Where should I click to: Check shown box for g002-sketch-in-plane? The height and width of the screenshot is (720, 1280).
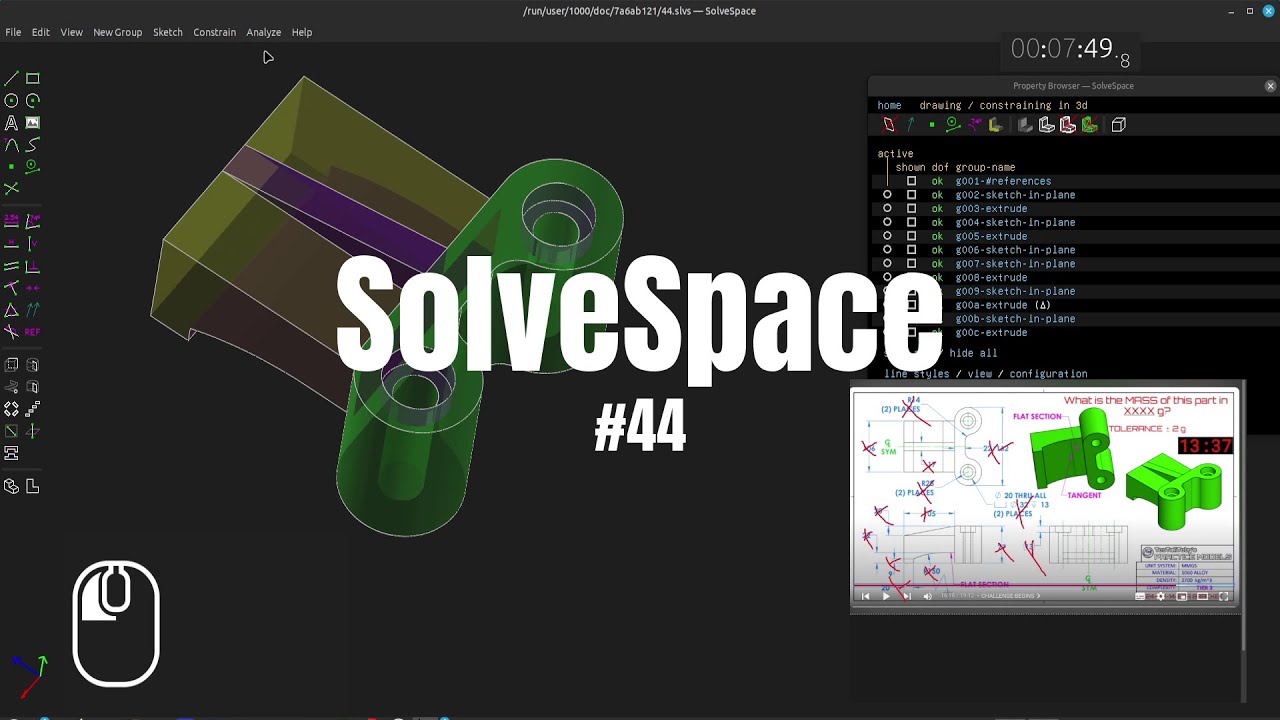[x=911, y=195]
